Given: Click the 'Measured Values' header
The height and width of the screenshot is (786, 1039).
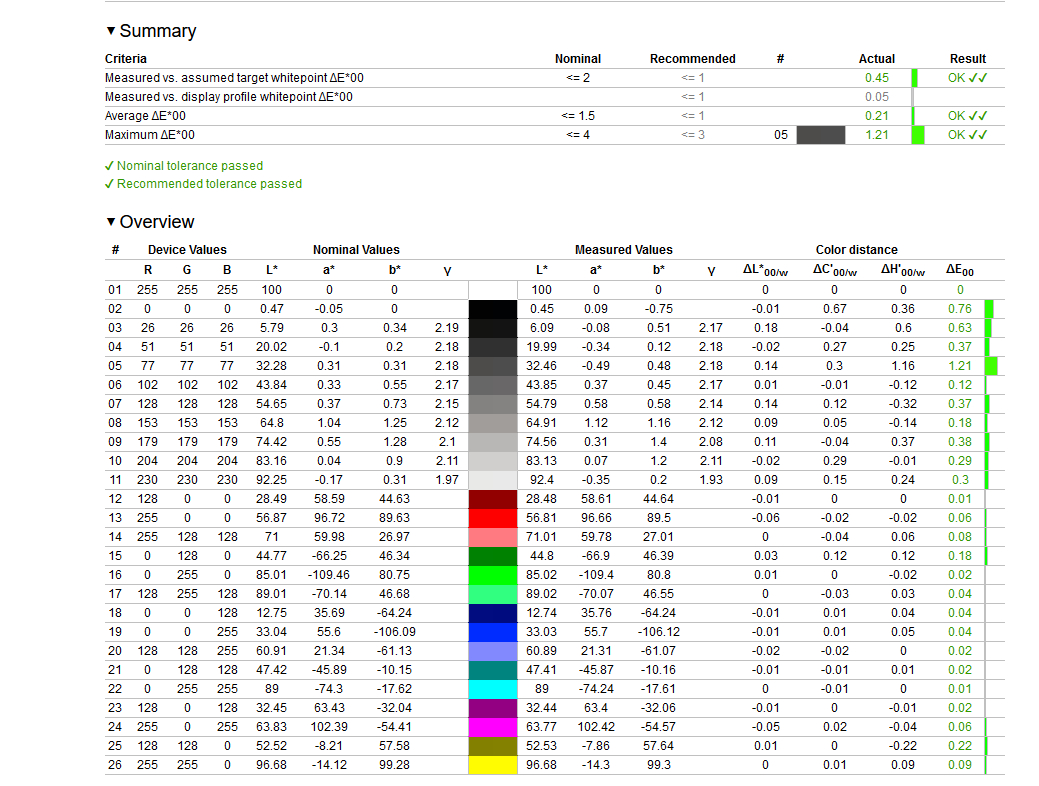Looking at the screenshot, I should point(624,250).
